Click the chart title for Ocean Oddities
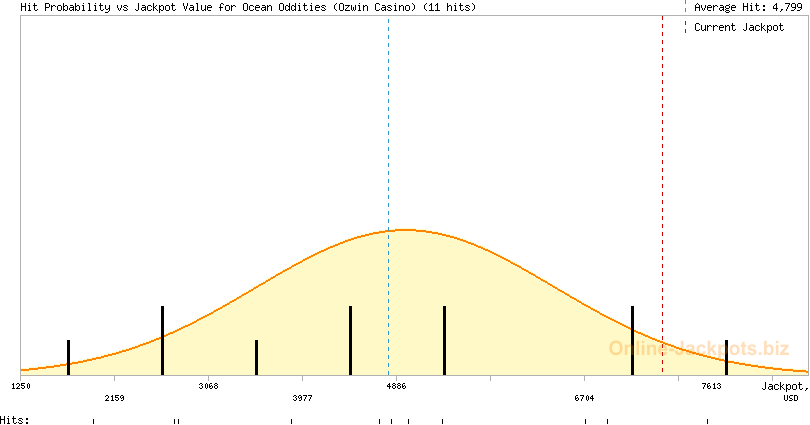Screen dimensions: 810x425 click(x=248, y=7)
